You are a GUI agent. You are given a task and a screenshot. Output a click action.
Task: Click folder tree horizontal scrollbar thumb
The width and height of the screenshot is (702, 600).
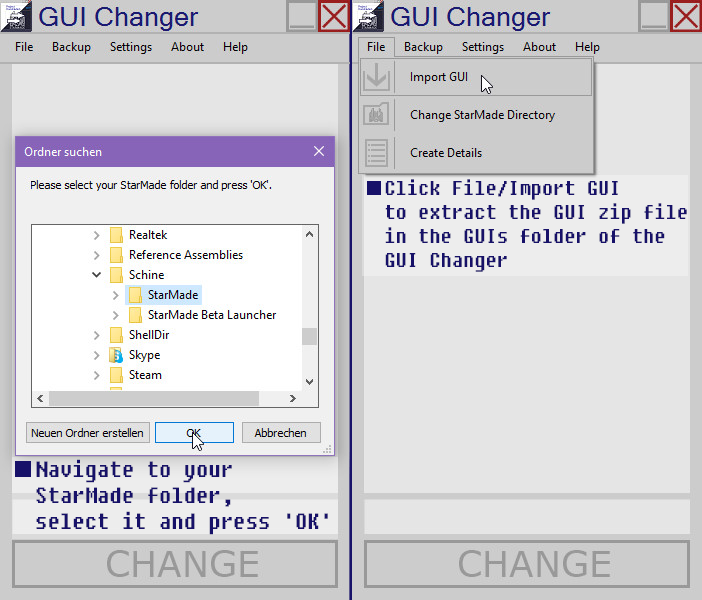(154, 399)
